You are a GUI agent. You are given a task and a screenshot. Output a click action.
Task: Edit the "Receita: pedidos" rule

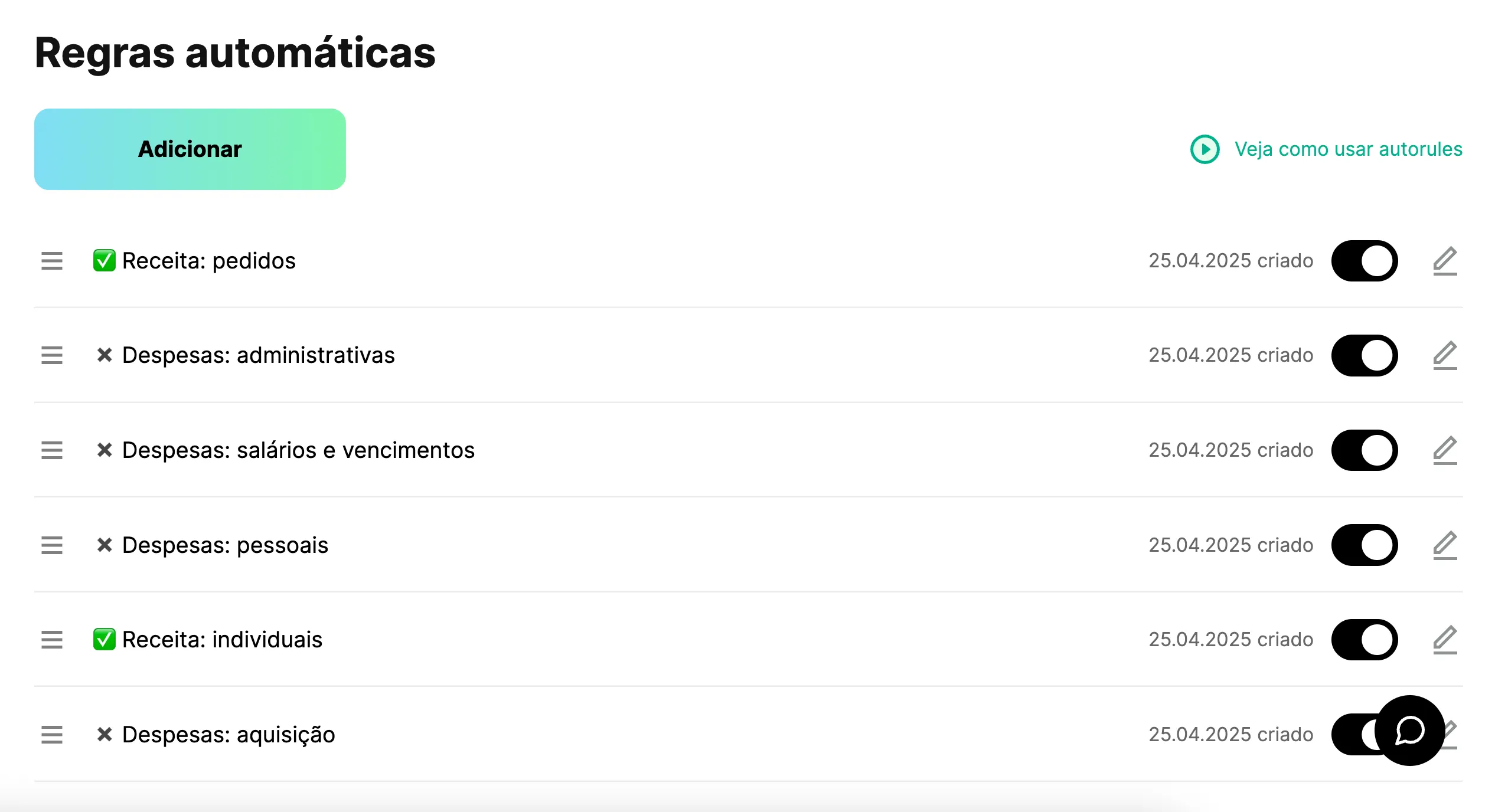(x=1445, y=260)
